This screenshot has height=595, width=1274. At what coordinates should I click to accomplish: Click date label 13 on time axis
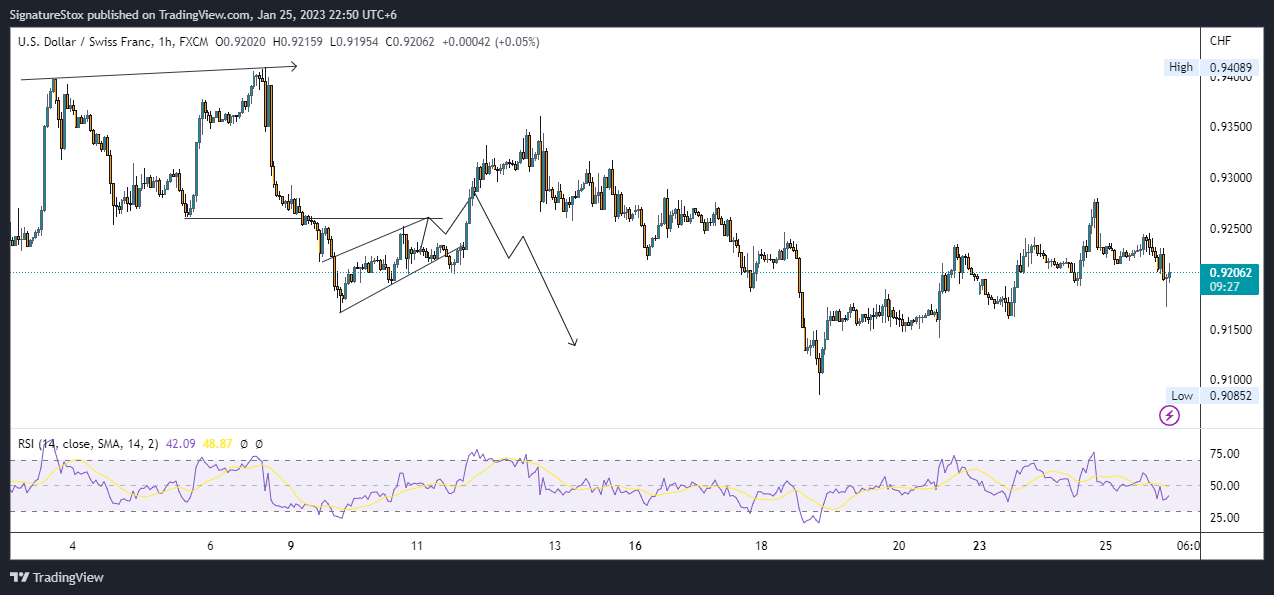[x=554, y=546]
